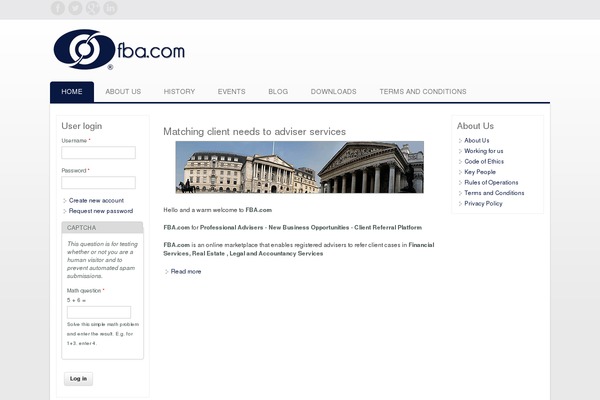This screenshot has width=600, height=400.
Task: Click the Log in button
Action: (x=78, y=379)
